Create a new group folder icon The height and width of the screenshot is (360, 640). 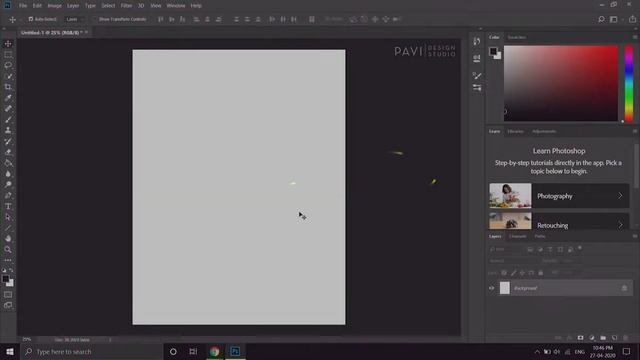point(603,338)
